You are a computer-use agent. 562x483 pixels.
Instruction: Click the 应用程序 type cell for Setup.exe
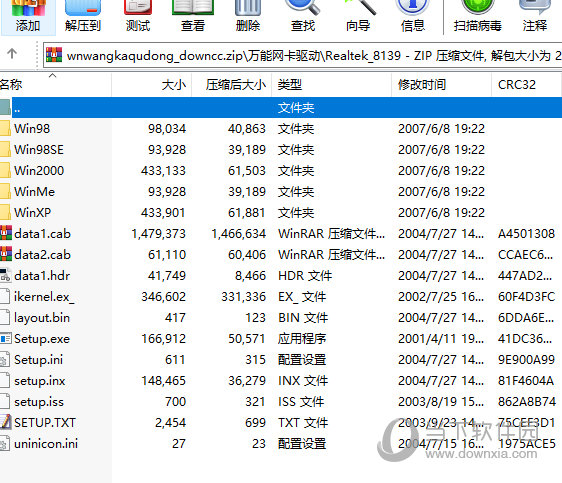302,339
